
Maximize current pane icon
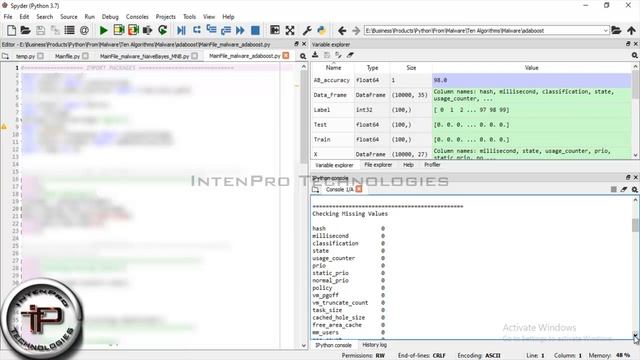275,30
